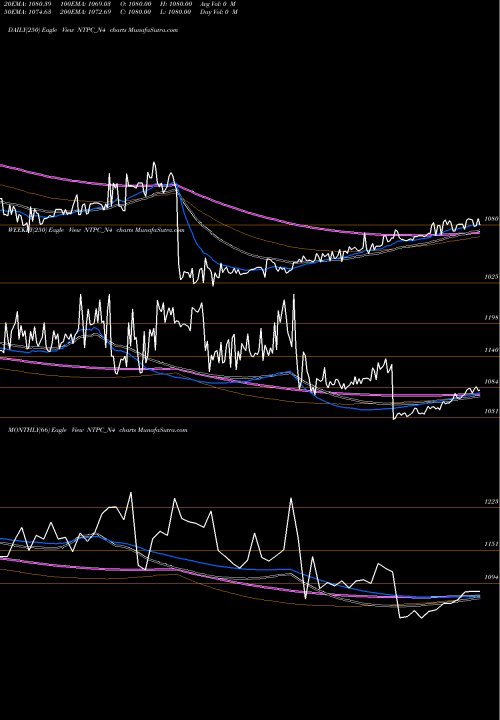The image size is (500, 720).
Task: Click the MONTHLY(66) Eagle View chart title
Action: pos(97,430)
